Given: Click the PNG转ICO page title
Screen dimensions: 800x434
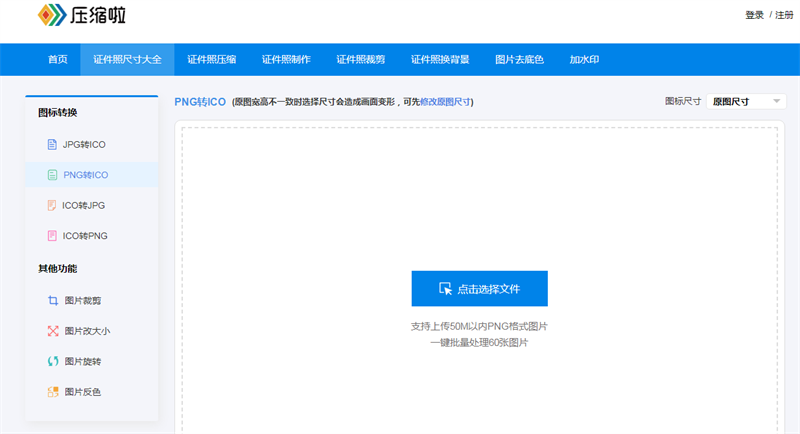Looking at the screenshot, I should click(x=200, y=102).
